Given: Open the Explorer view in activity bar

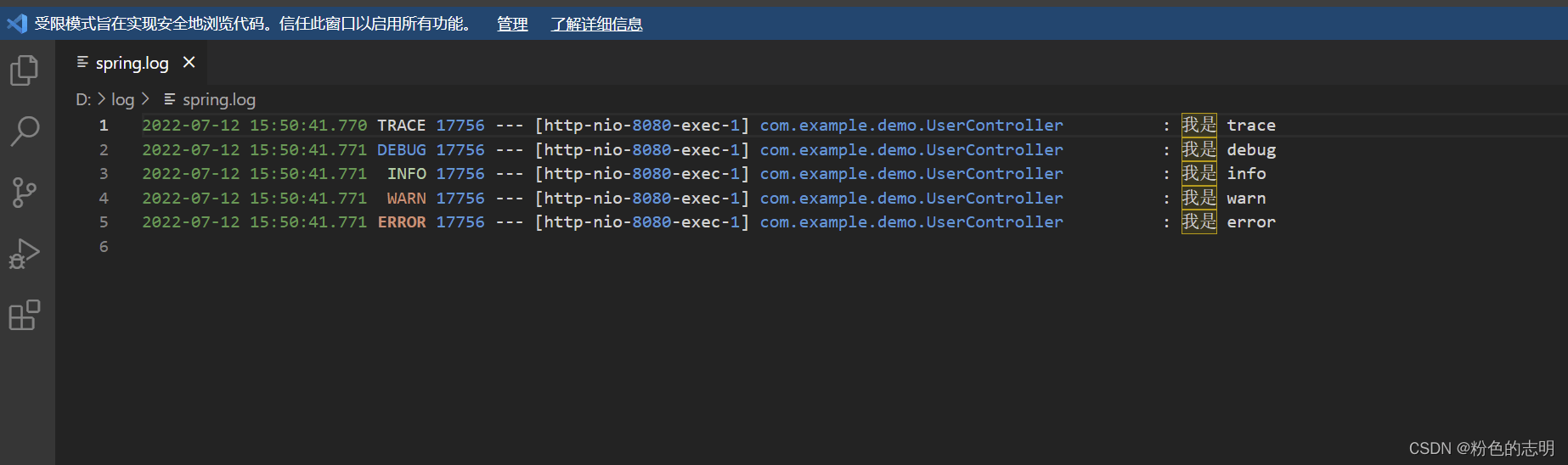Looking at the screenshot, I should coord(25,70).
